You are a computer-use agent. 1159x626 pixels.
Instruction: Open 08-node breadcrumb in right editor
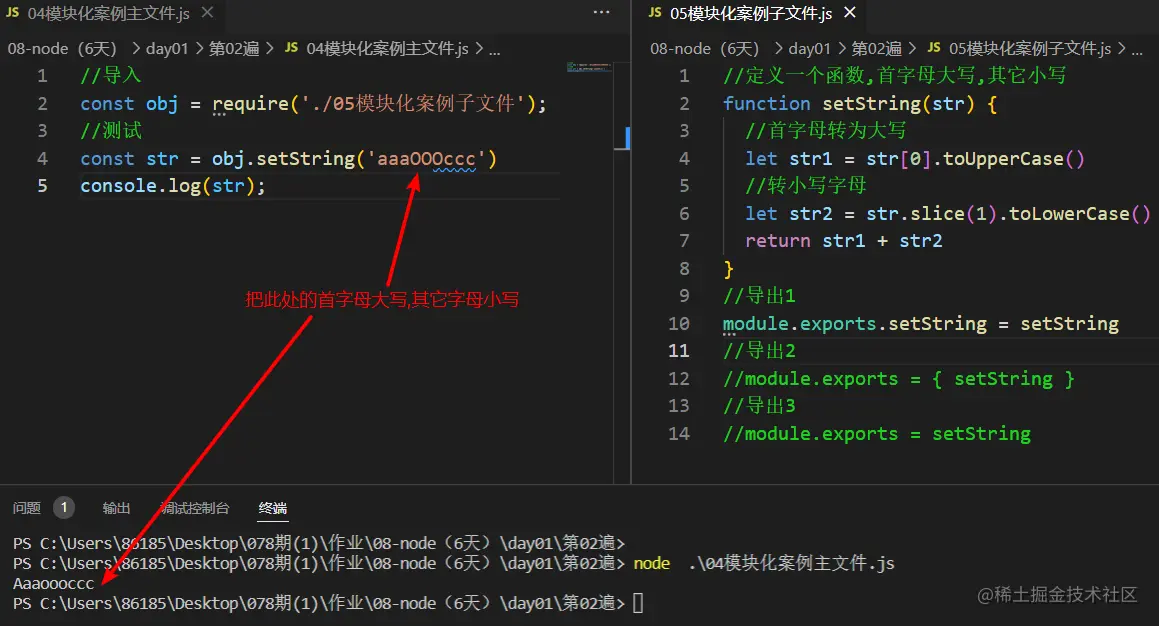click(704, 49)
